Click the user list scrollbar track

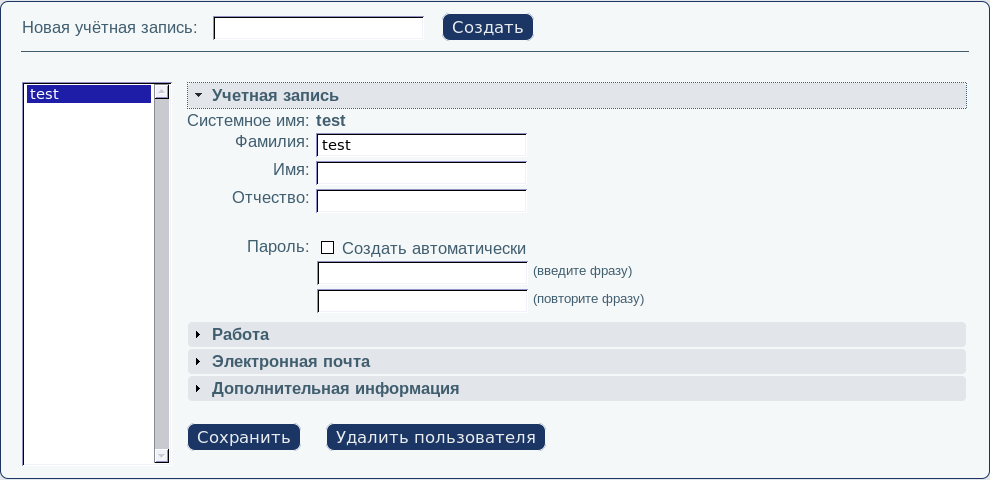point(162,270)
